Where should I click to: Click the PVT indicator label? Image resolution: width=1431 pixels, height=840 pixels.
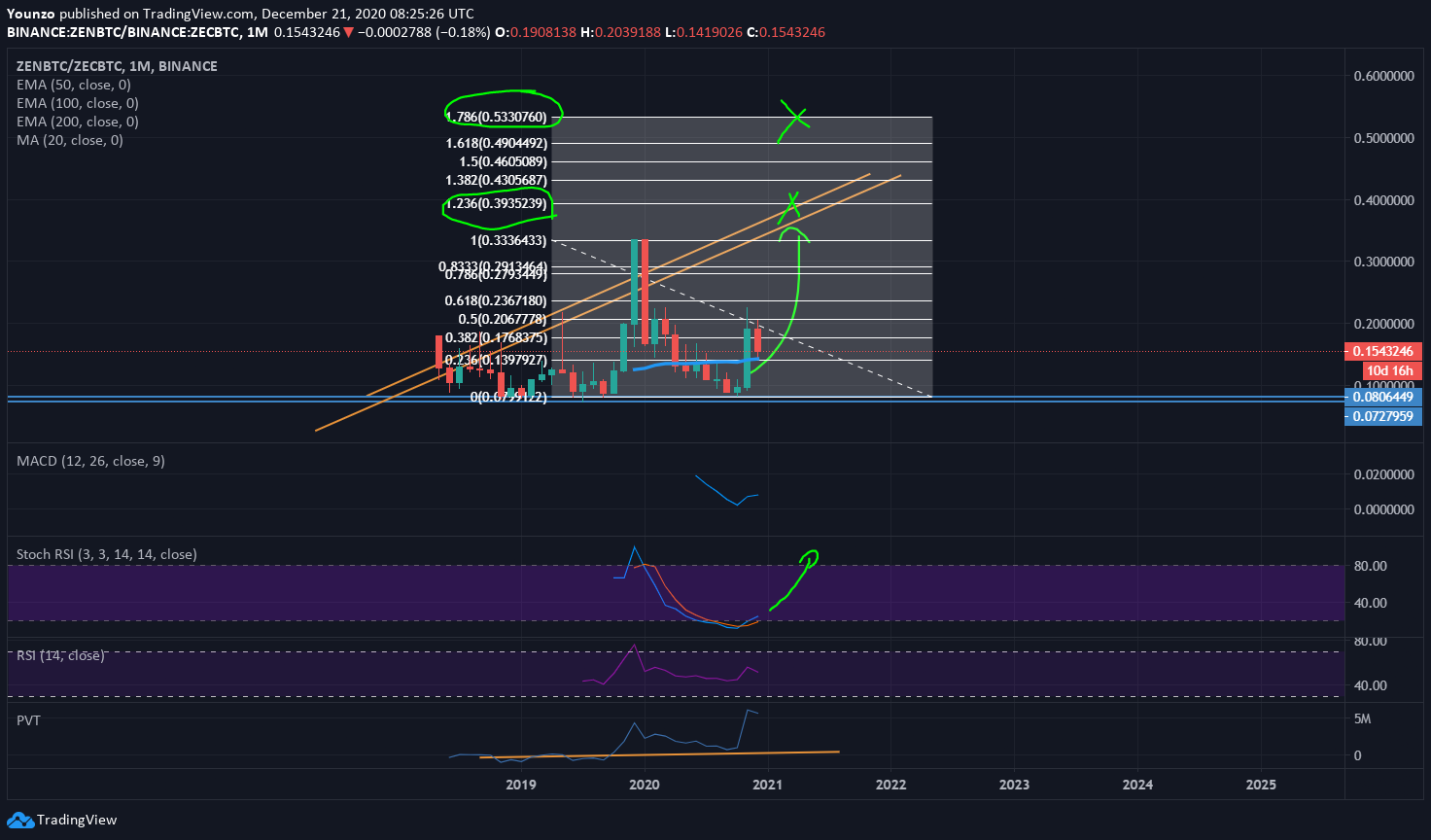pos(28,720)
